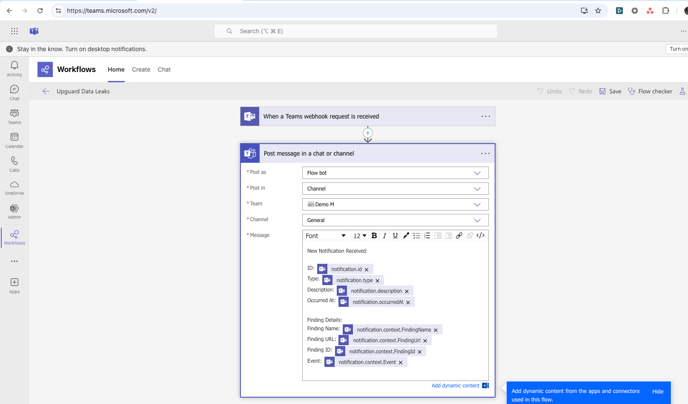Go back in the browser
Screen dimensions: 688x404
click(9, 11)
